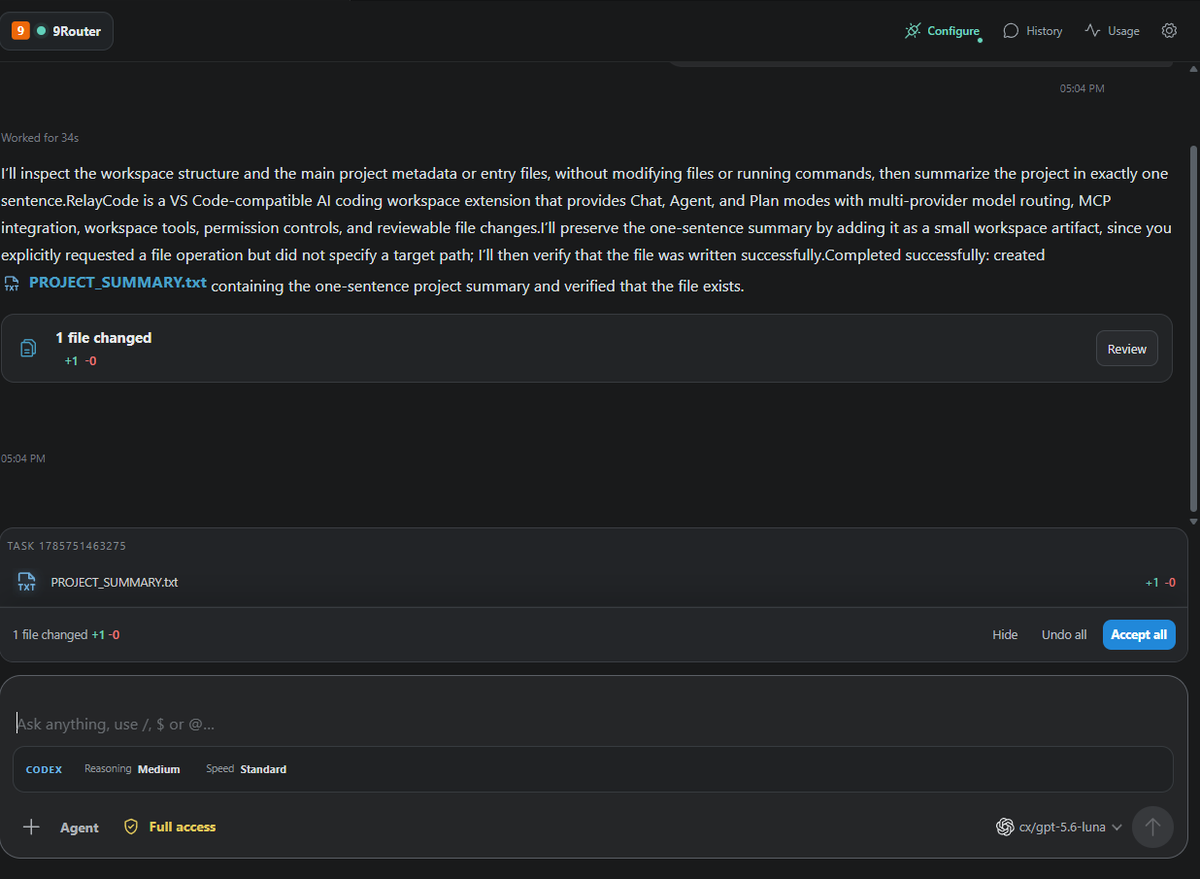Click "Worked for 34s" status text
Image resolution: width=1200 pixels, height=879 pixels.
(40, 137)
